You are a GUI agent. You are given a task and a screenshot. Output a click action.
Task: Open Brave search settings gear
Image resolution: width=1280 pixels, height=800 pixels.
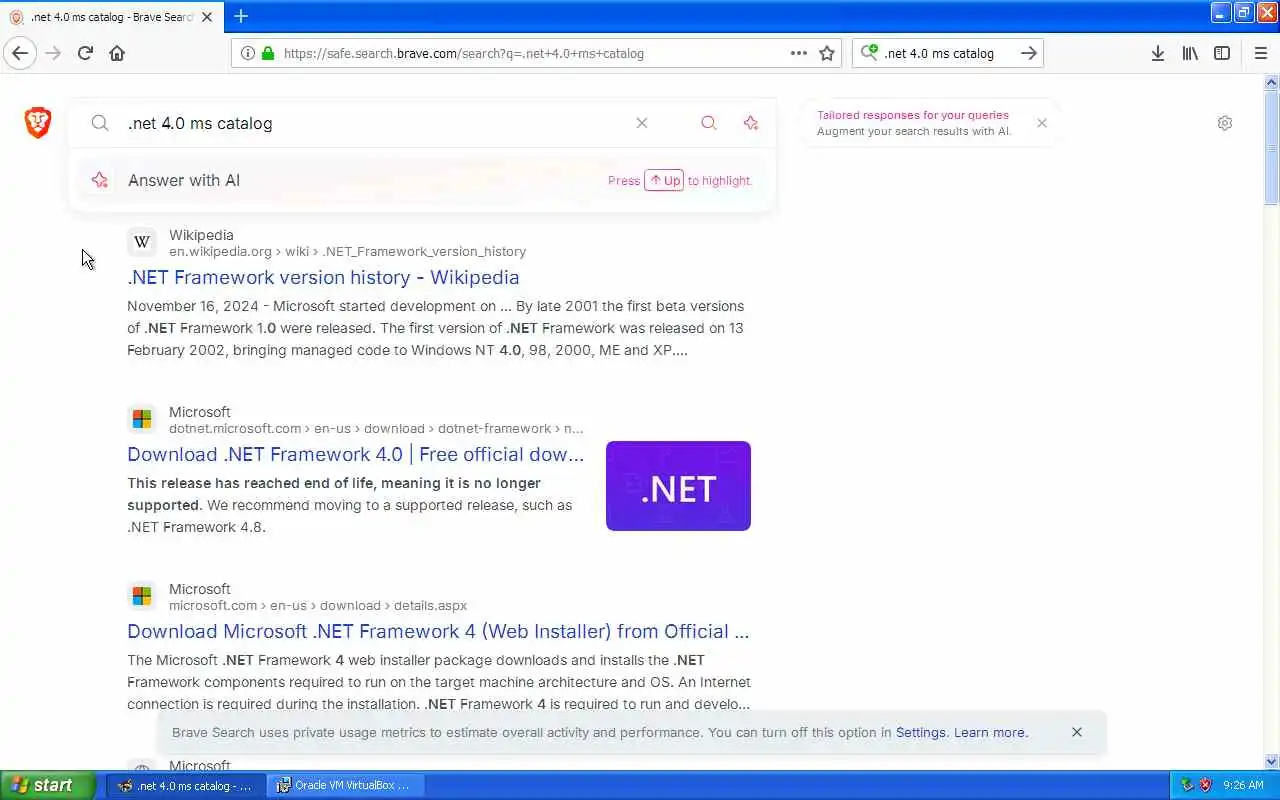point(1225,123)
